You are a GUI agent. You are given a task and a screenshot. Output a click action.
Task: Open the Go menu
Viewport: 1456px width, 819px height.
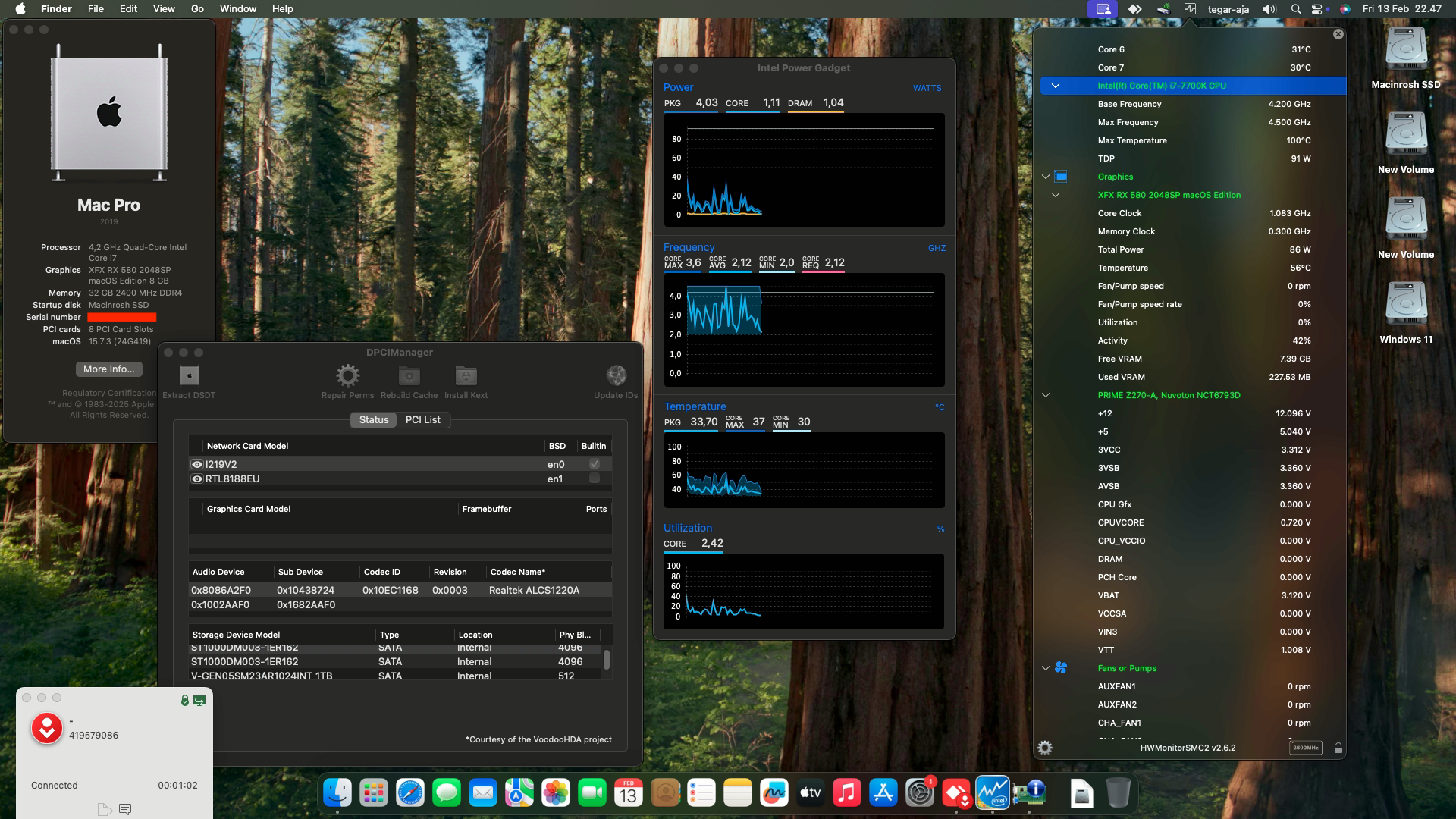coord(197,9)
